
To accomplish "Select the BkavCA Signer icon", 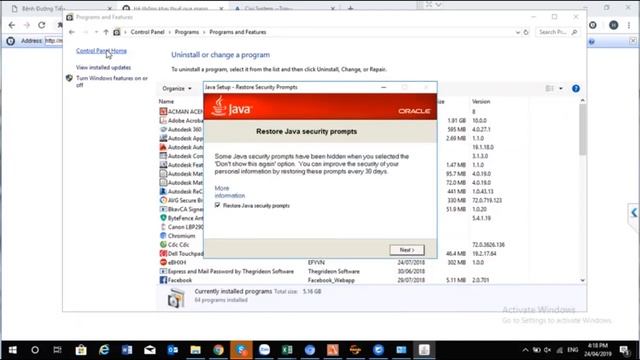I will click(163, 209).
